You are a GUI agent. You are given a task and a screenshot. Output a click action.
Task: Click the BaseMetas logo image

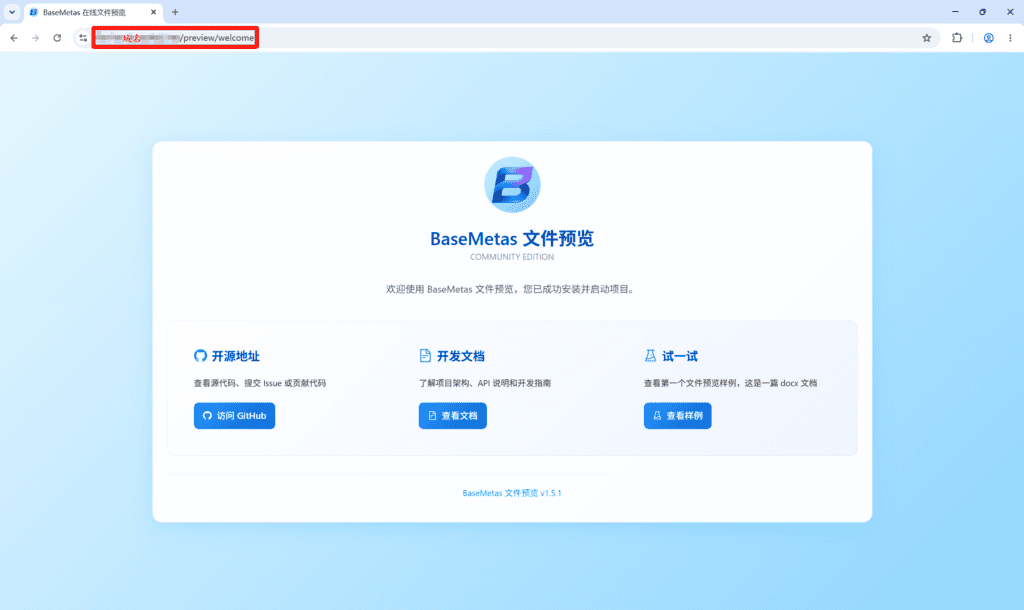[x=512, y=185]
